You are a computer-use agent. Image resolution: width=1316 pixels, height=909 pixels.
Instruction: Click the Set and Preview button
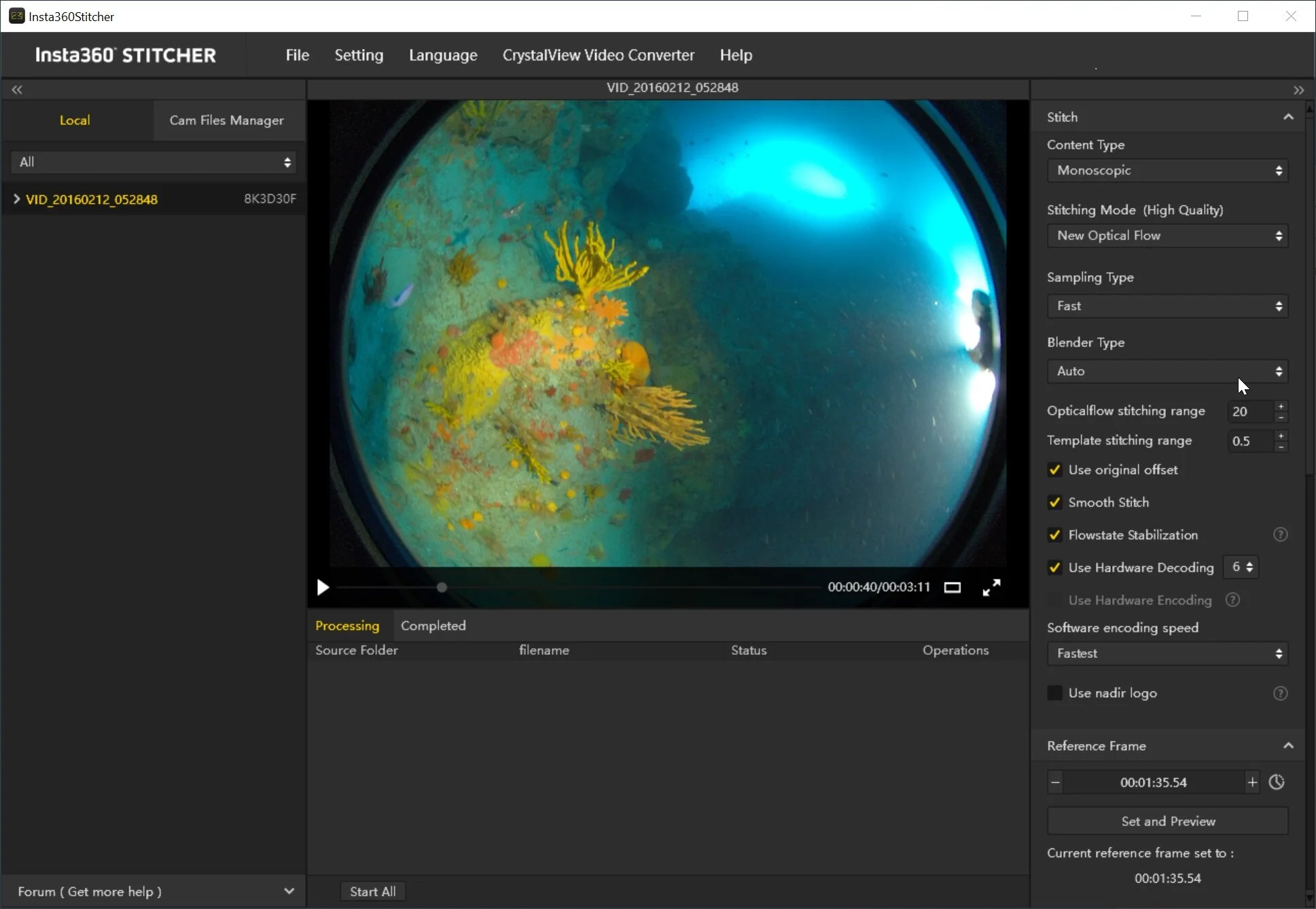(x=1167, y=821)
